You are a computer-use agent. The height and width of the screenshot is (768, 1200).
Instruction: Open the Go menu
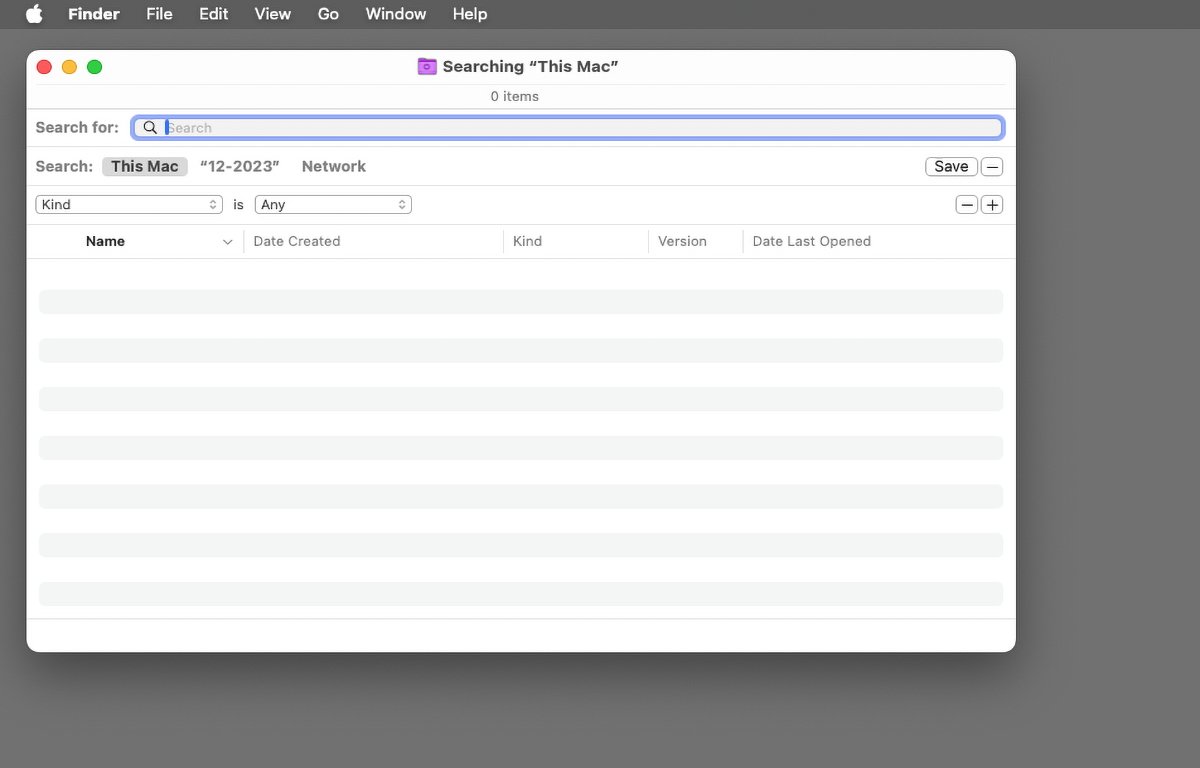tap(328, 14)
